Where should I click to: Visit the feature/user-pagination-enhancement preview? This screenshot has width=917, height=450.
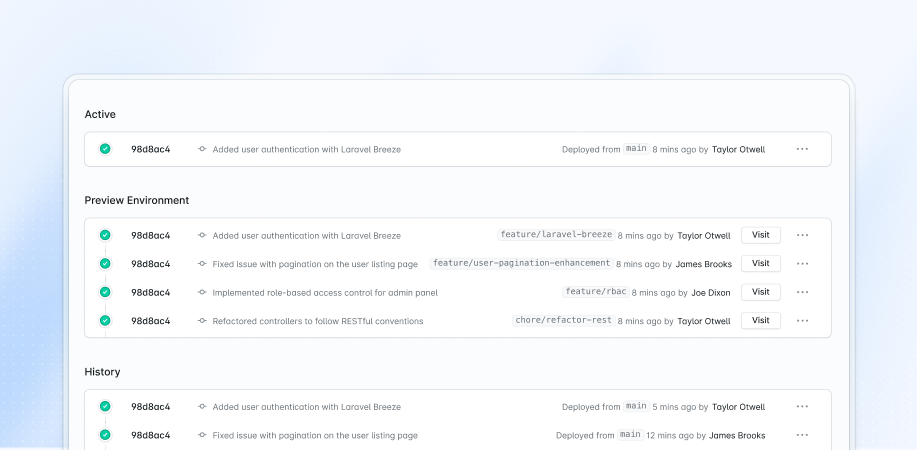[761, 264]
